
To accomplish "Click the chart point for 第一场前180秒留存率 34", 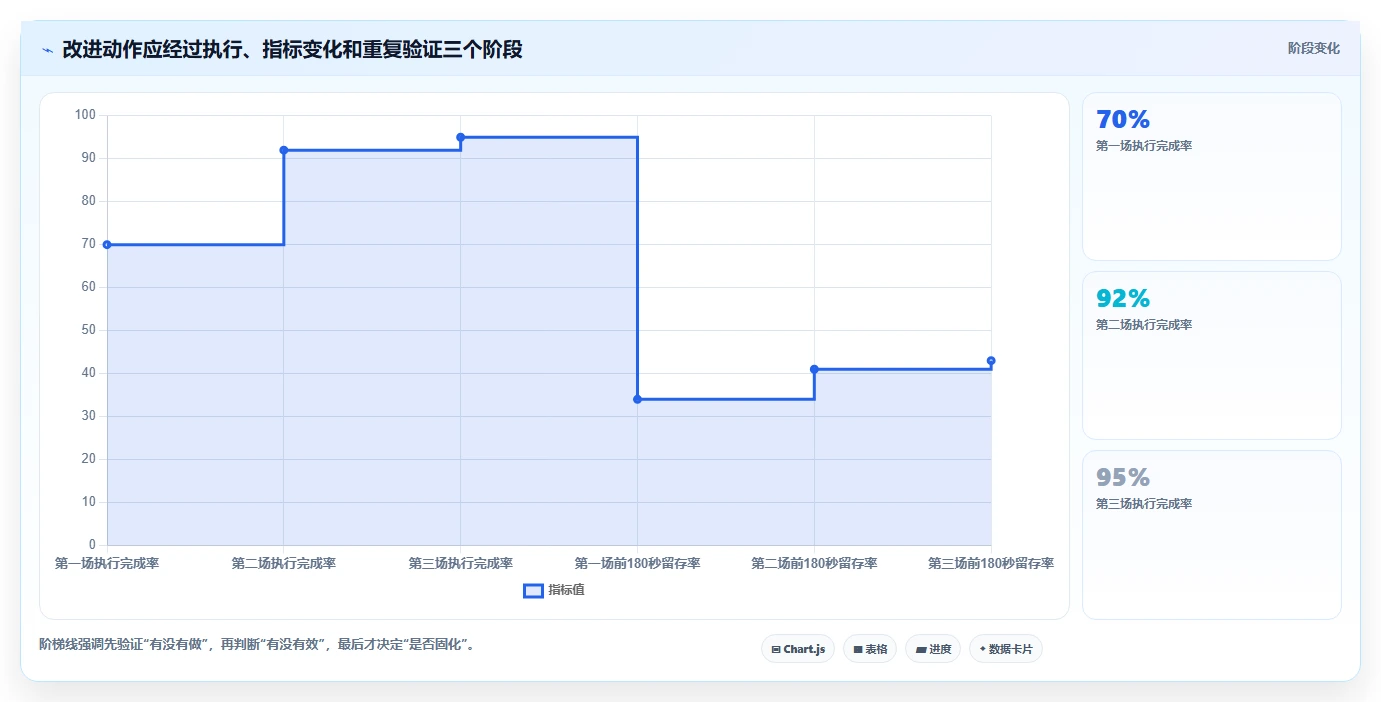I will coord(637,399).
